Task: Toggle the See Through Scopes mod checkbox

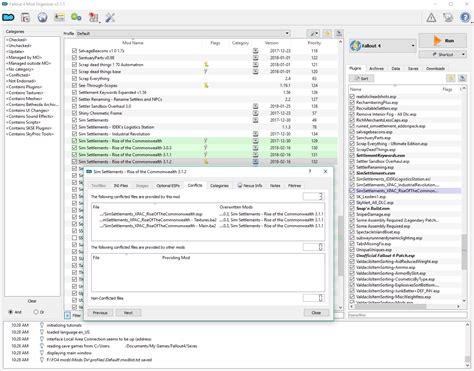Action: coord(74,85)
